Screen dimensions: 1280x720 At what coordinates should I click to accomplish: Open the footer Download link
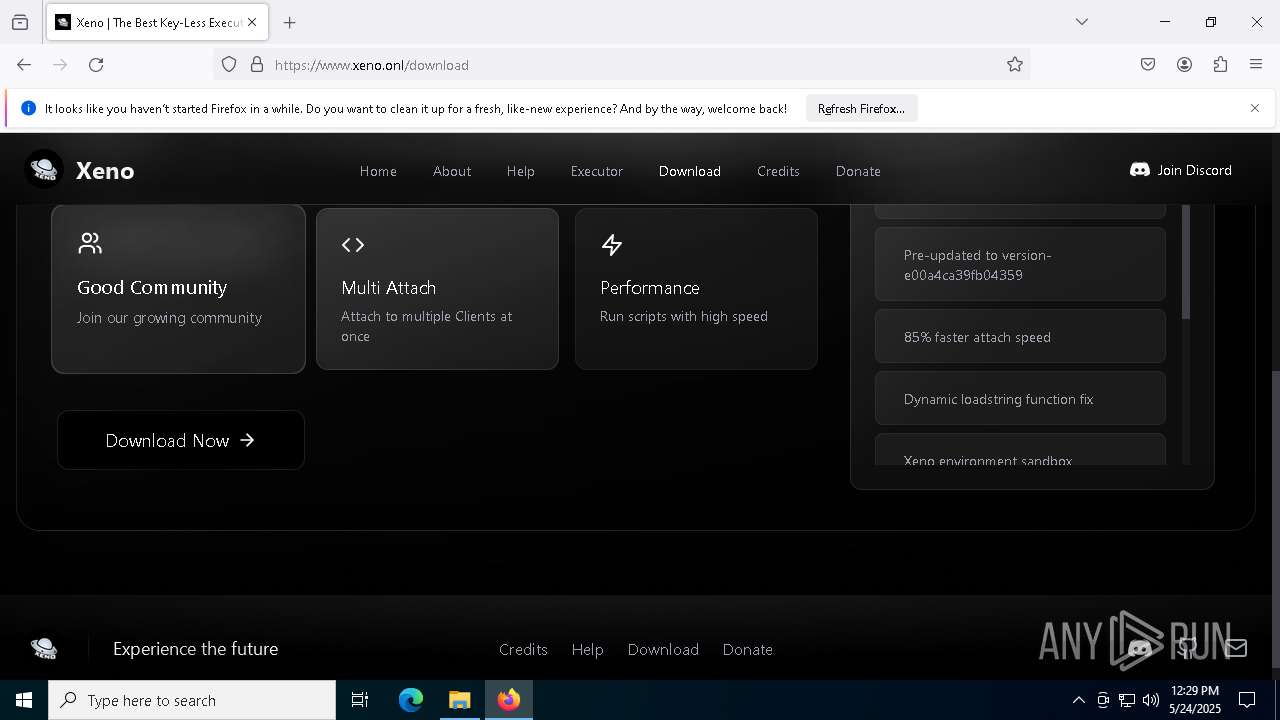pyautogui.click(x=663, y=649)
